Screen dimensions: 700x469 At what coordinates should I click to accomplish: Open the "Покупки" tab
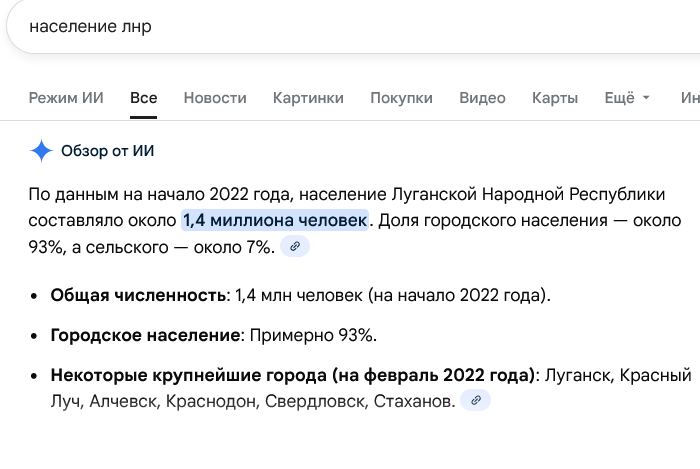tap(401, 98)
